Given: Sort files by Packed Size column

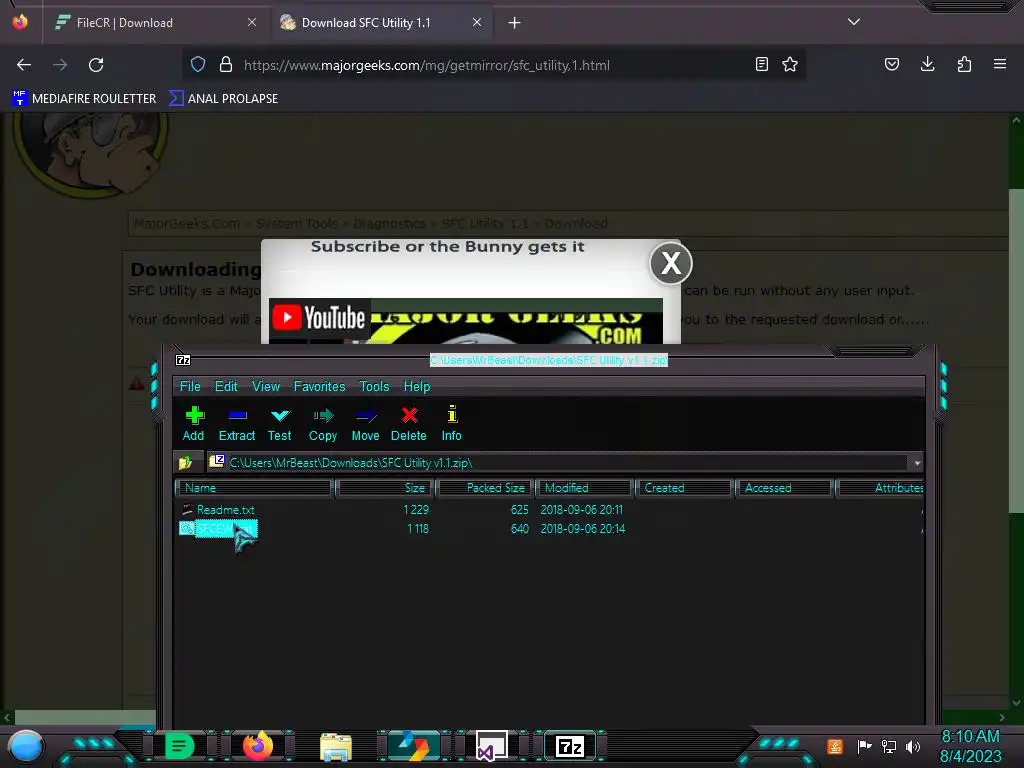Looking at the screenshot, I should point(485,488).
